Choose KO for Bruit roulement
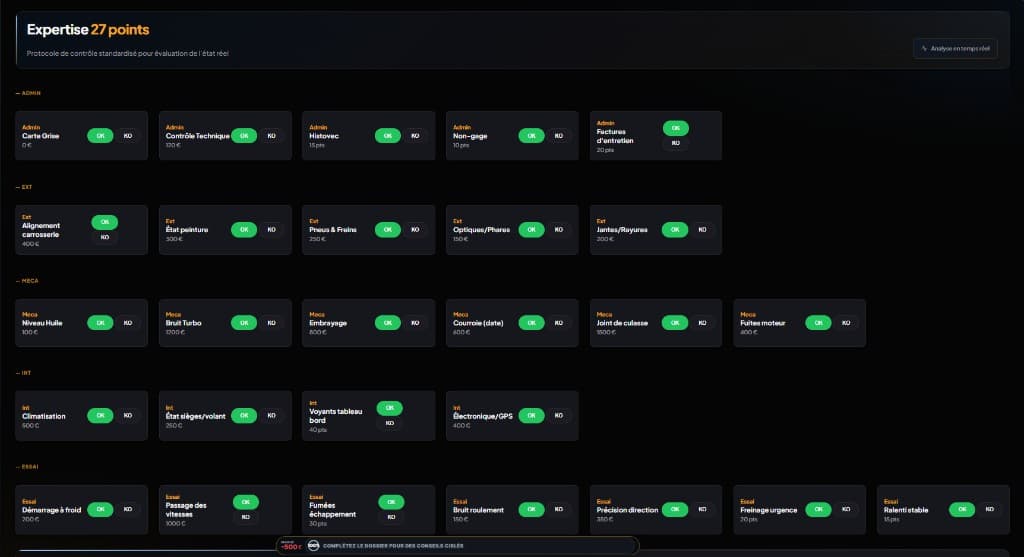The height and width of the screenshot is (557, 1024). click(x=559, y=509)
